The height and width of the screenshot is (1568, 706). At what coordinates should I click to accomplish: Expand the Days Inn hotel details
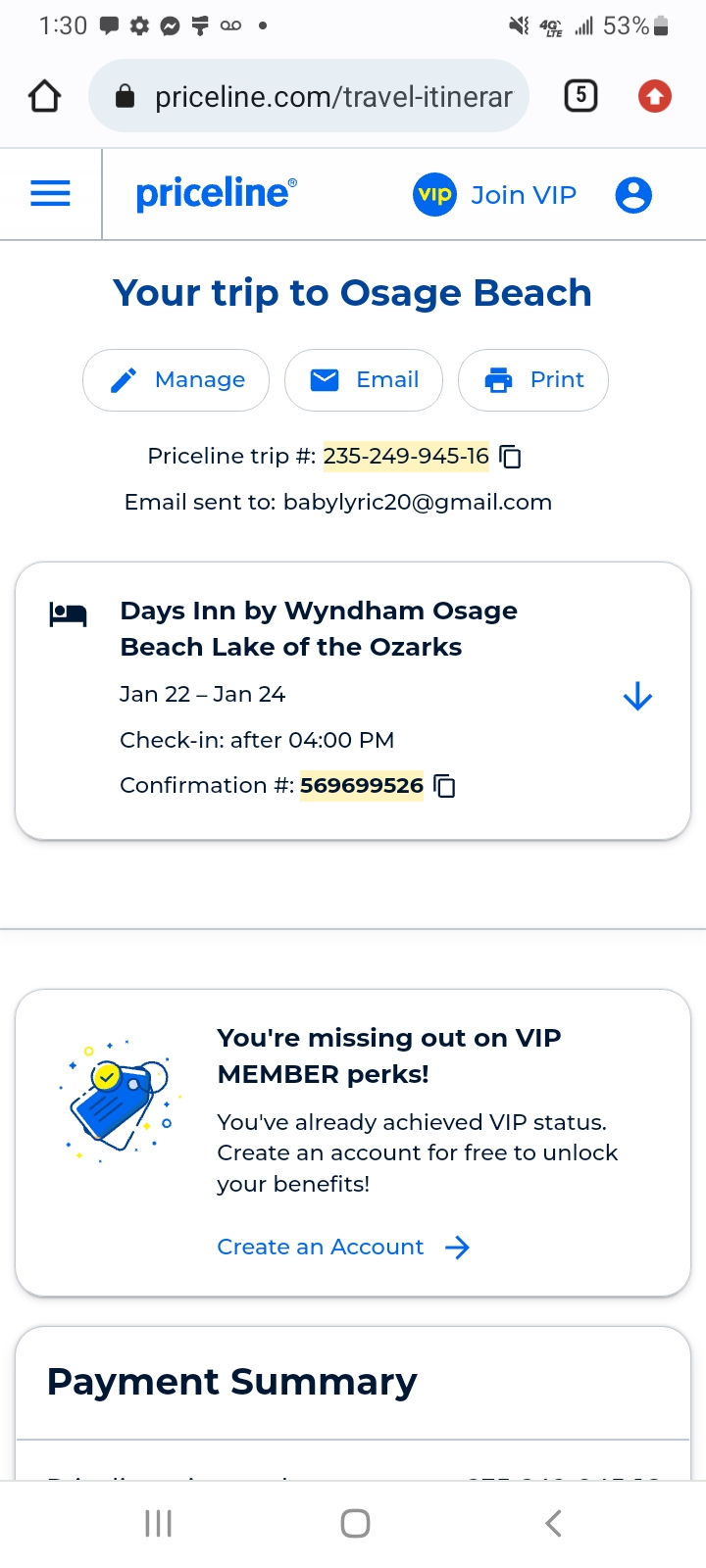[x=637, y=697]
